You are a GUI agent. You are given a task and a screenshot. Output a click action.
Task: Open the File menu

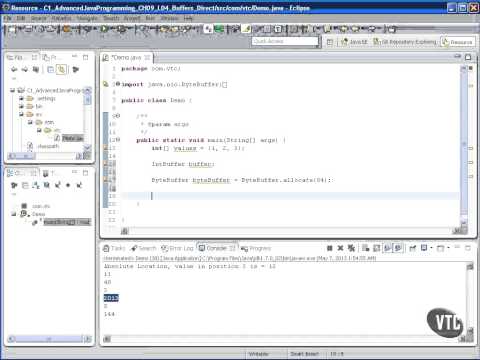pos(7,18)
